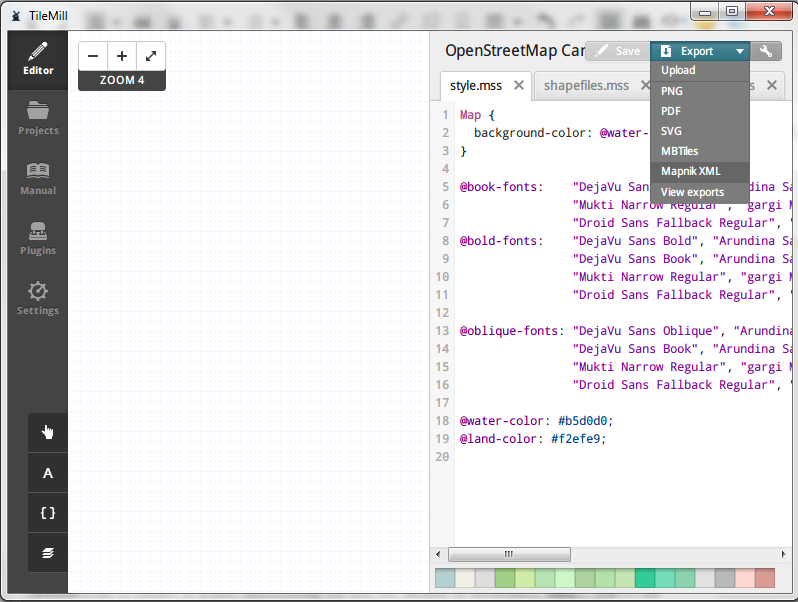Click the scroll right arrow in editor

point(783,554)
